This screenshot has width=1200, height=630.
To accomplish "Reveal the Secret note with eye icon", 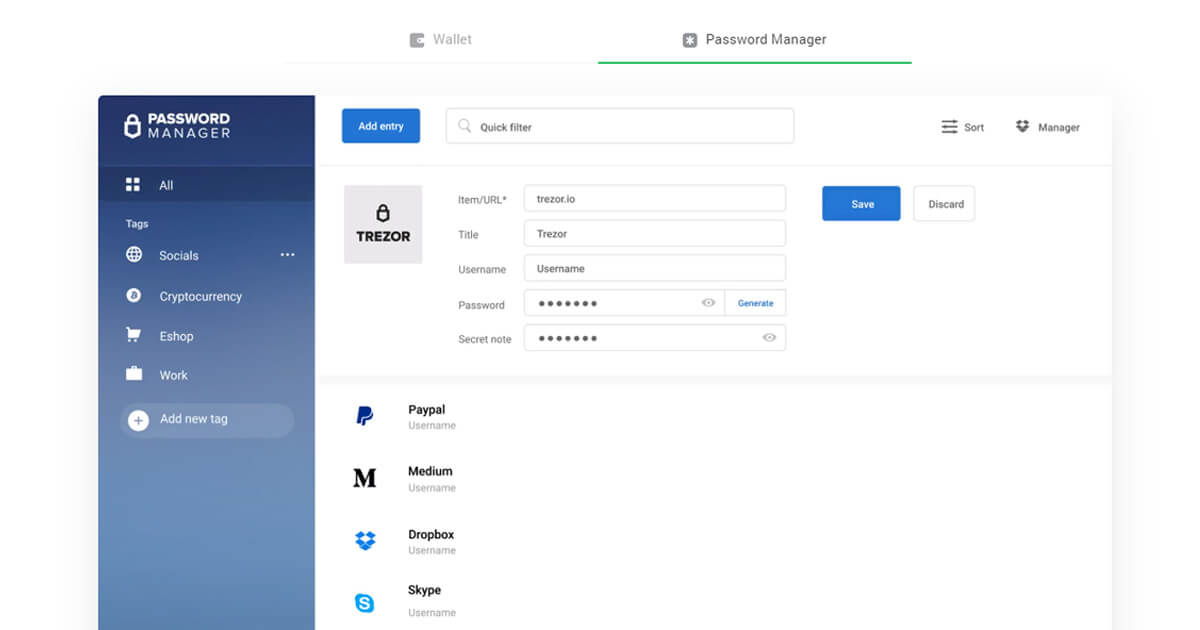I will [x=769, y=338].
